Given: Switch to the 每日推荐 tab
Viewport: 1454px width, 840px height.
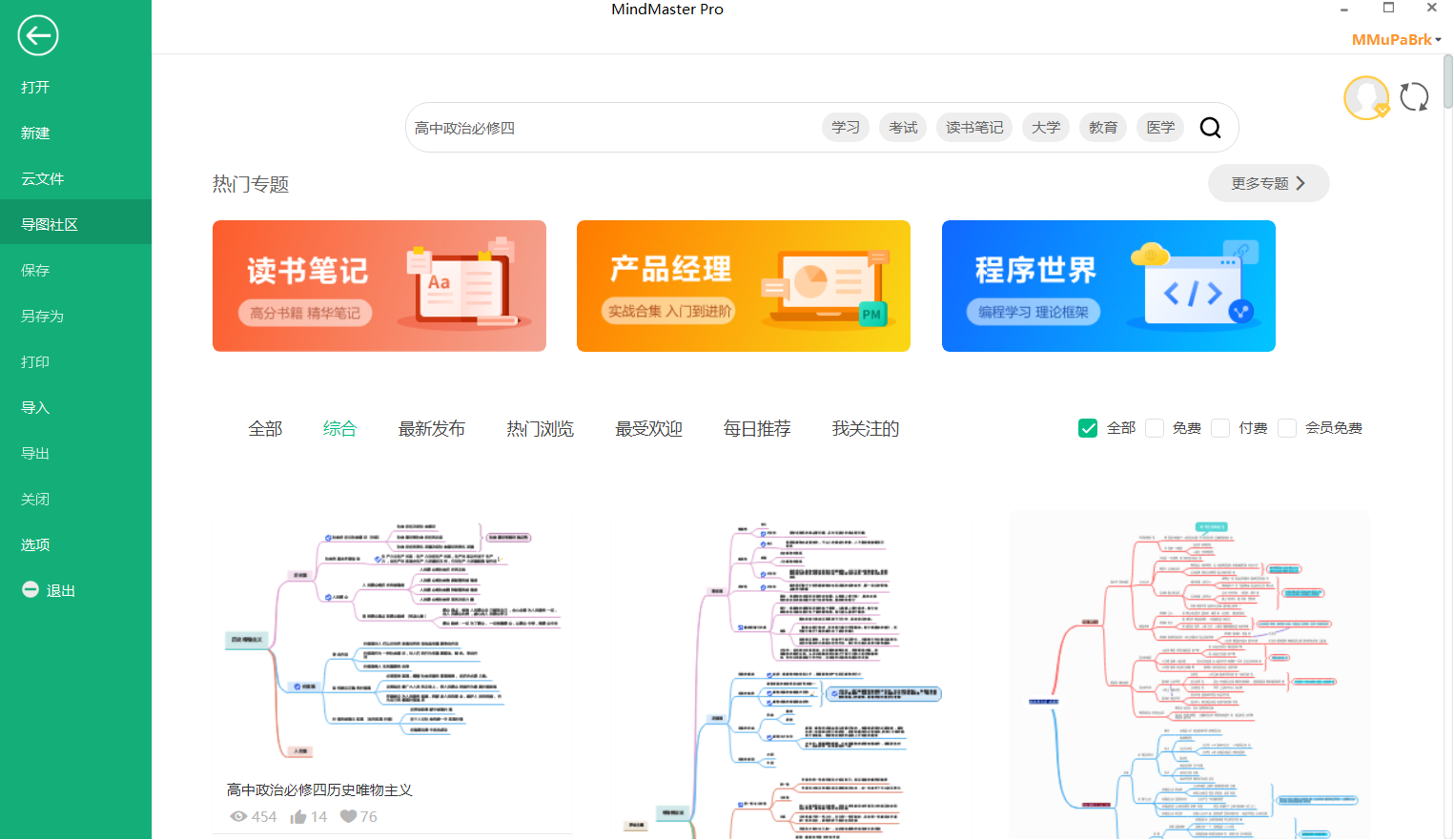Looking at the screenshot, I should (757, 429).
